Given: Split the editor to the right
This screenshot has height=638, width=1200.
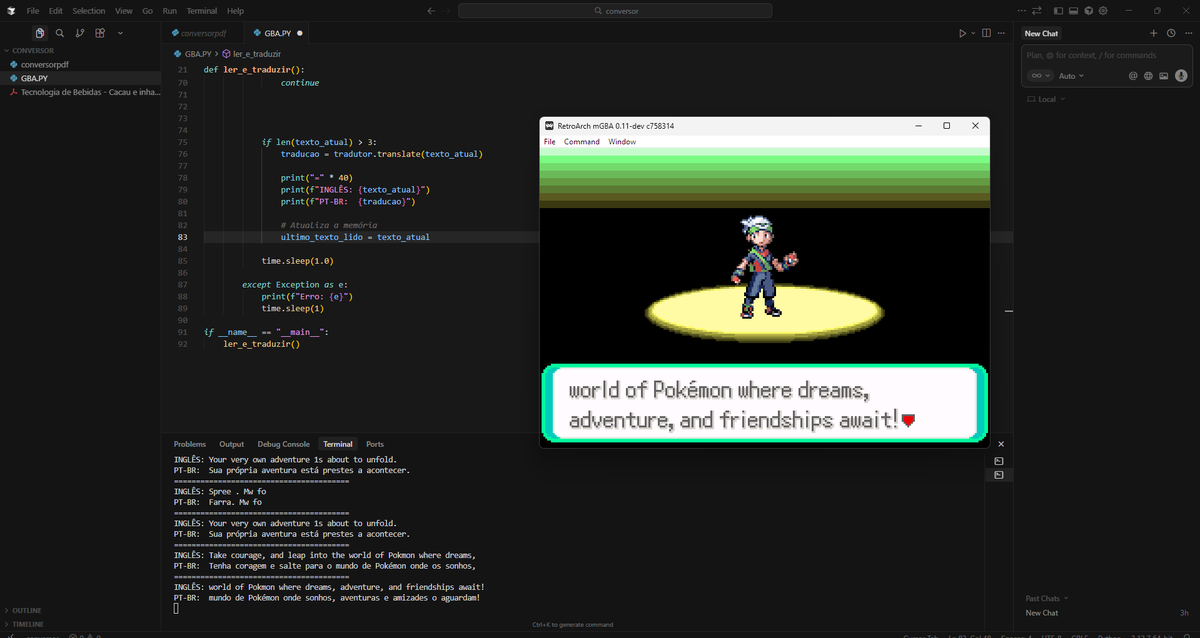Looking at the screenshot, I should [987, 33].
